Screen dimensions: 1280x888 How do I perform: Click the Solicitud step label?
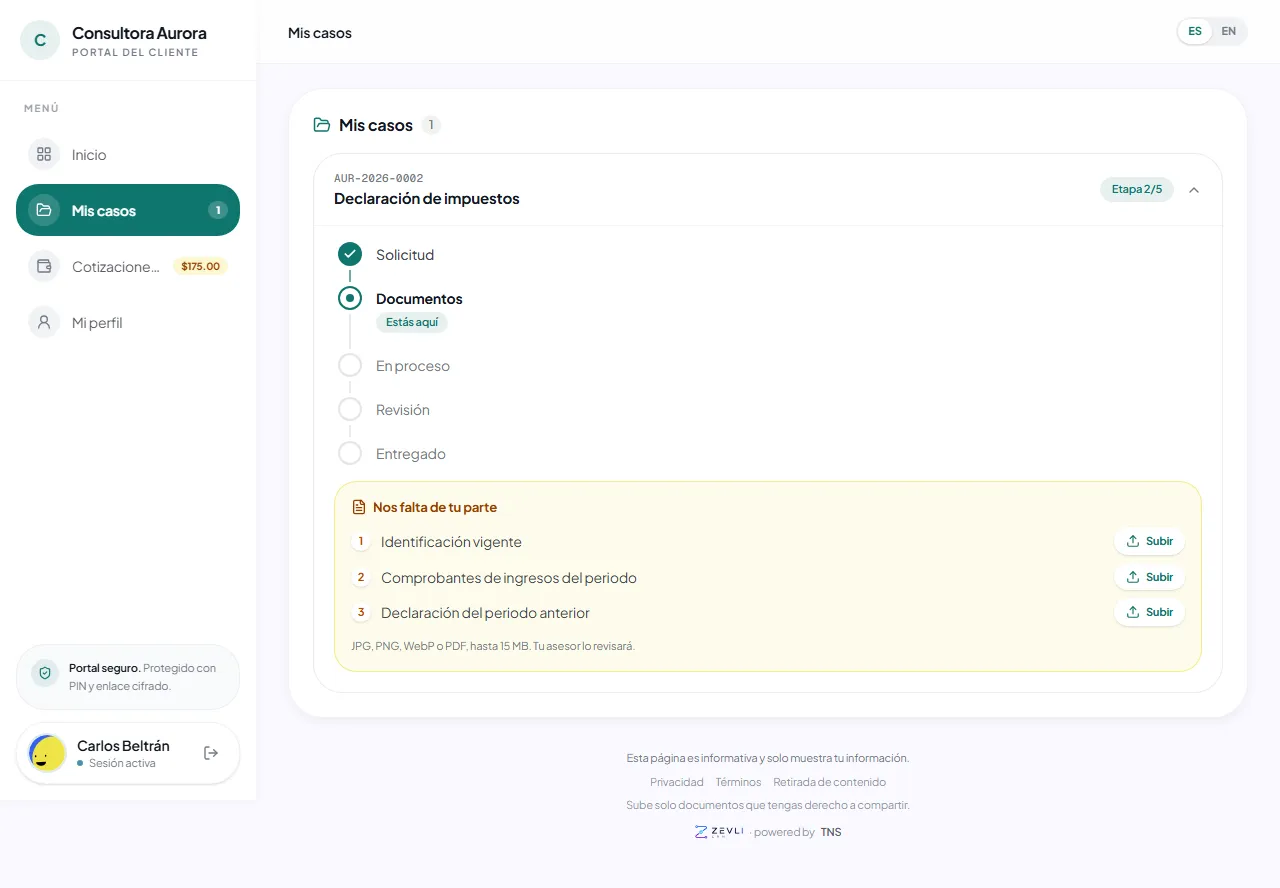(x=405, y=255)
